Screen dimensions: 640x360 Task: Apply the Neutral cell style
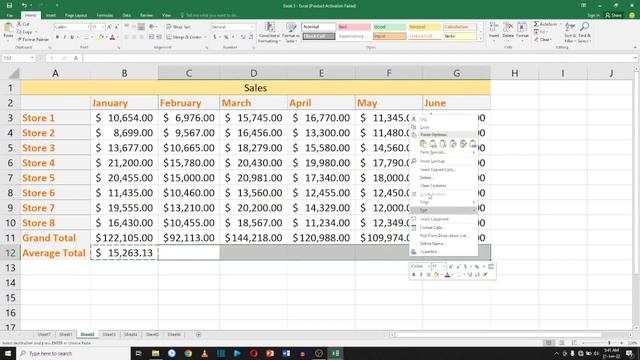(424, 27)
